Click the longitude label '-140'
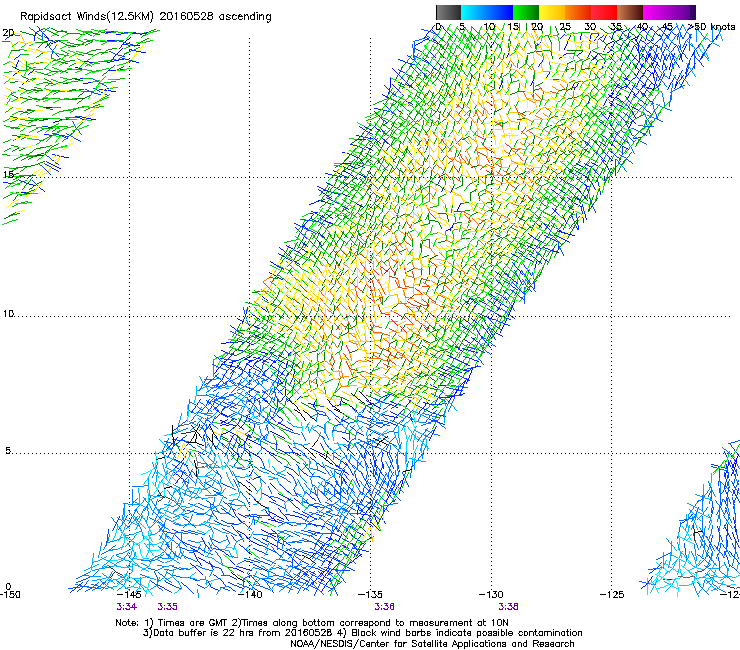The image size is (740, 650). (250, 595)
